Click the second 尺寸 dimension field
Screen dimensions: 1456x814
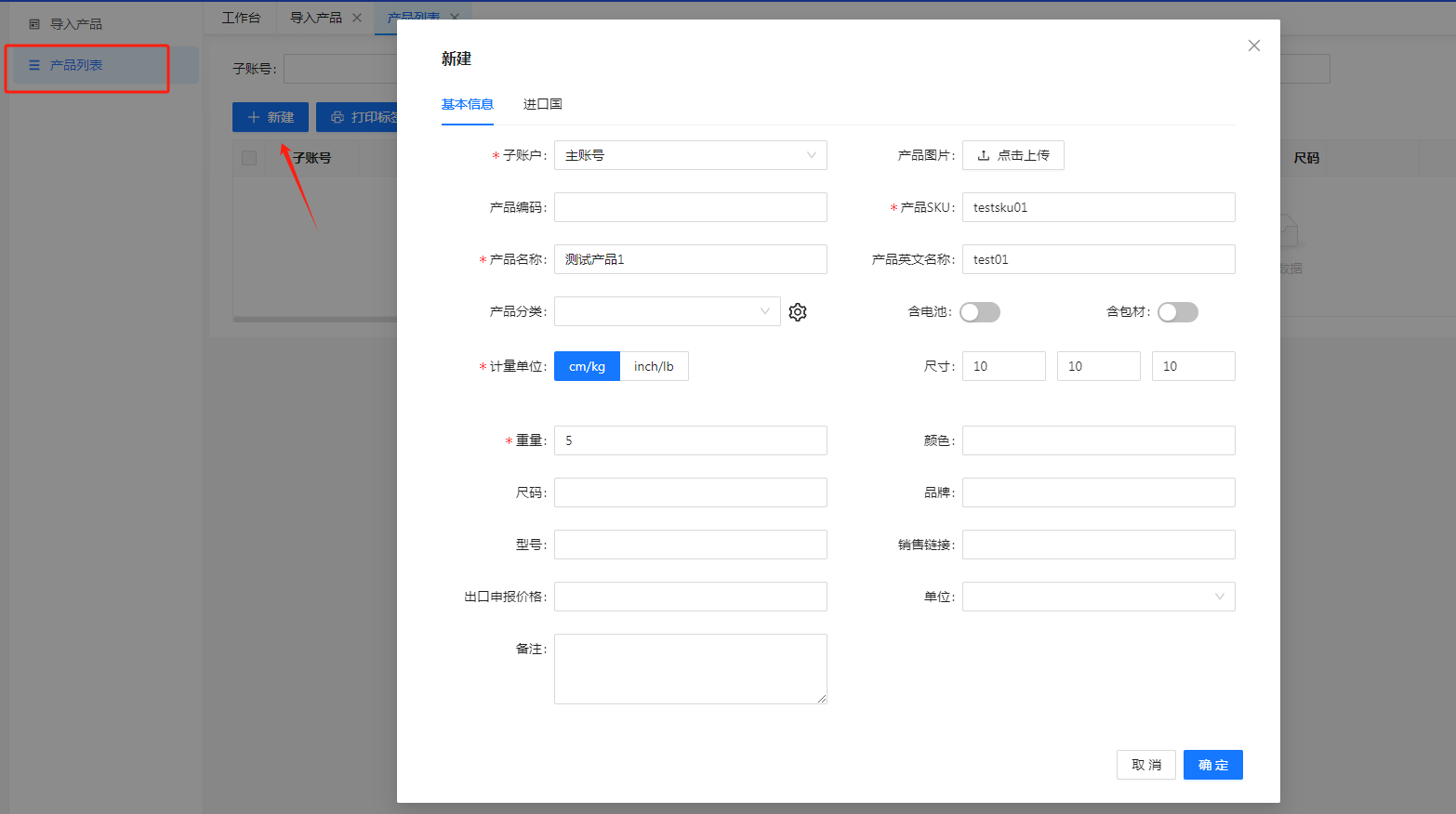(x=1099, y=366)
